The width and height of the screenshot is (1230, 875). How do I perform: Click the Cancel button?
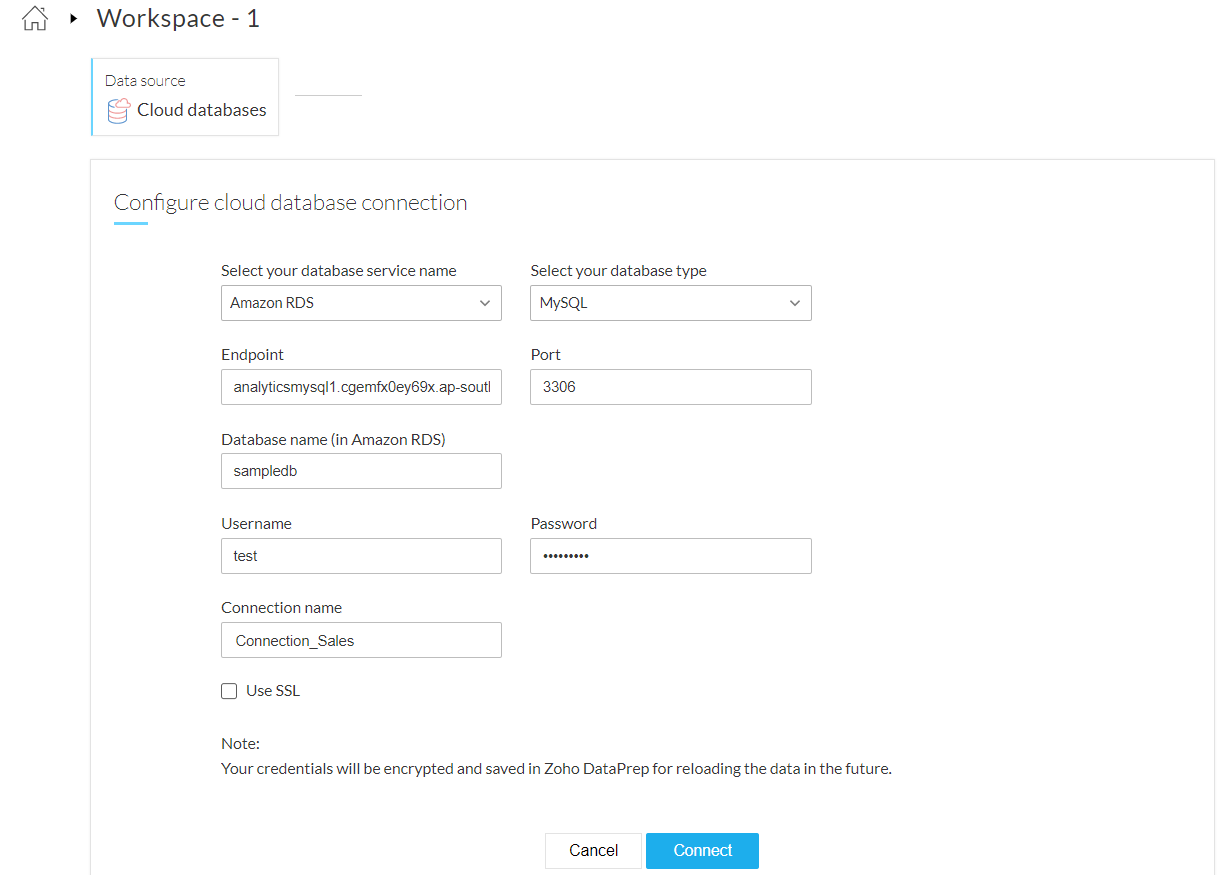593,851
